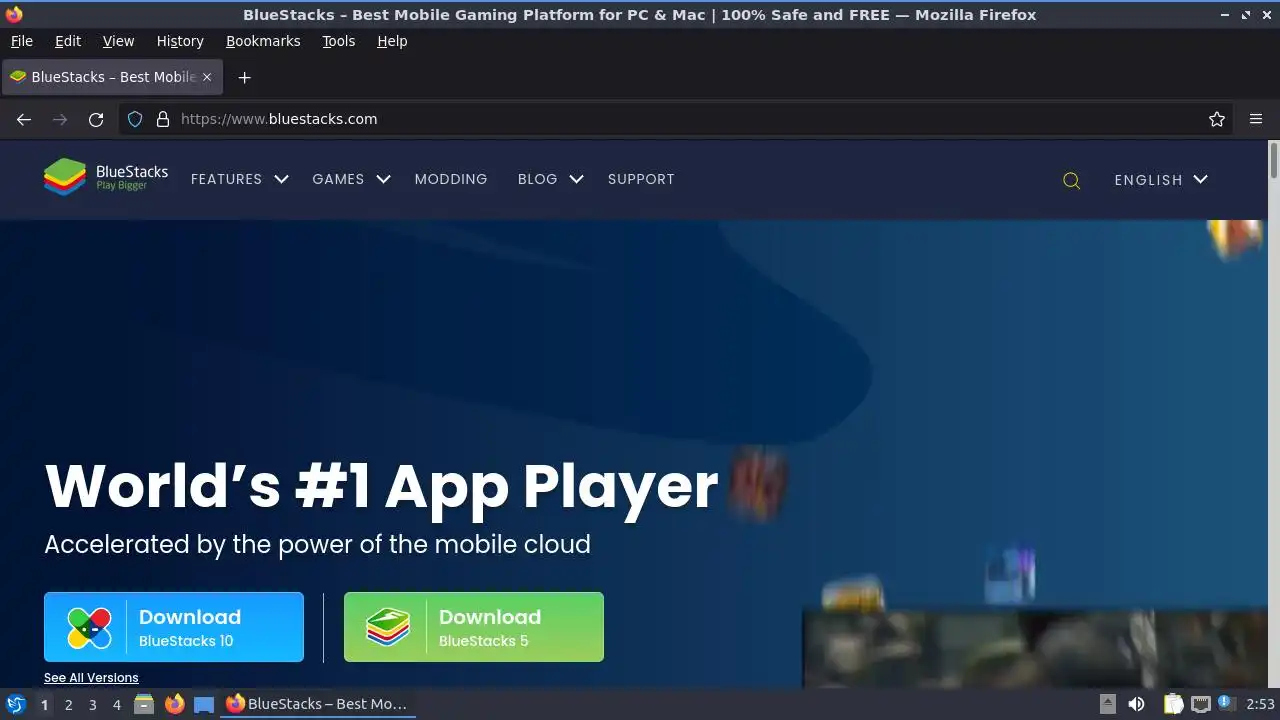Click the 'Accelerated by the power' subtitle
Screen dimensions: 1280x720
coord(317,544)
